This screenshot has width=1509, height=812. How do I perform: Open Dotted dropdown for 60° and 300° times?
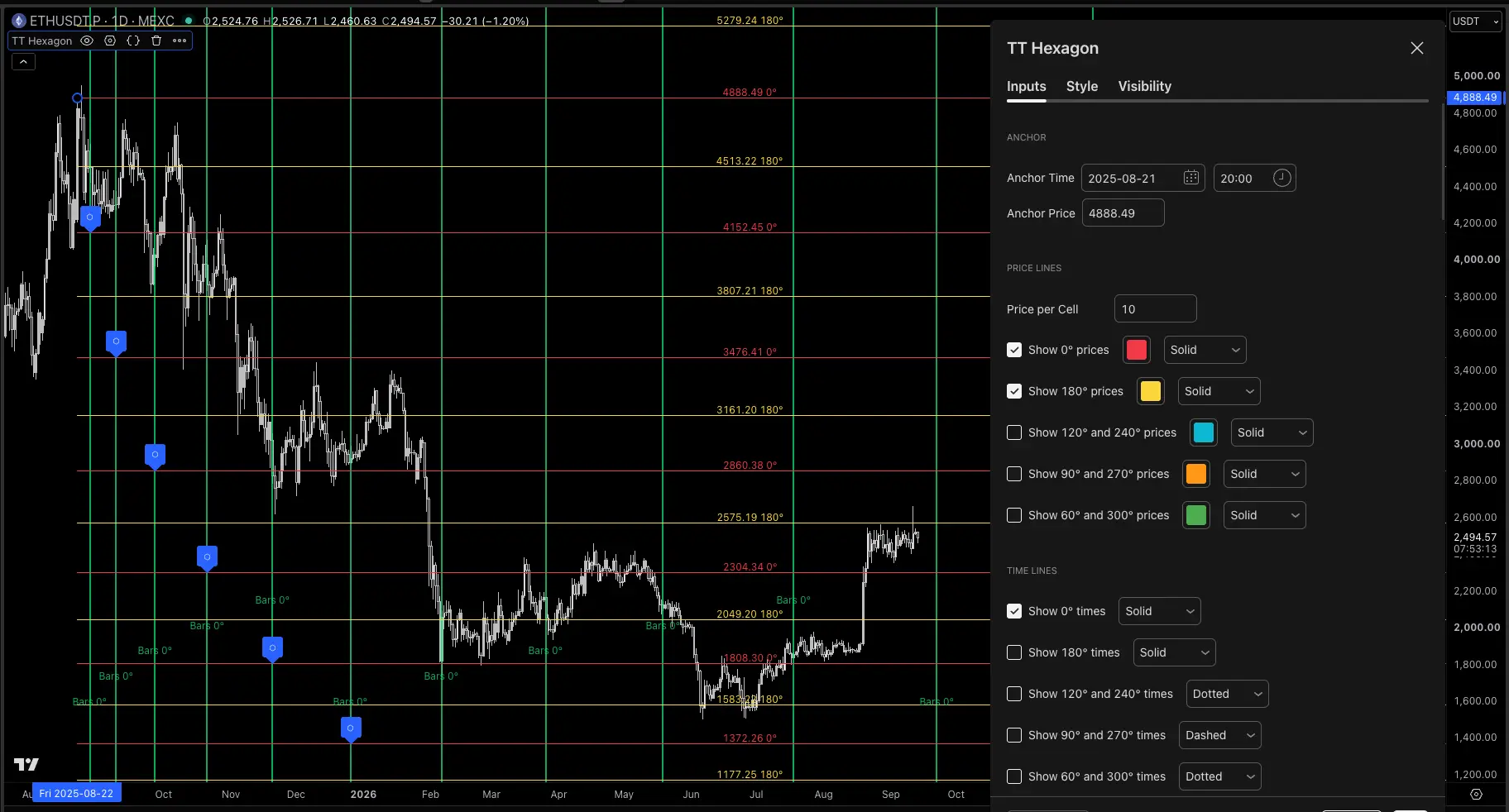(1219, 776)
